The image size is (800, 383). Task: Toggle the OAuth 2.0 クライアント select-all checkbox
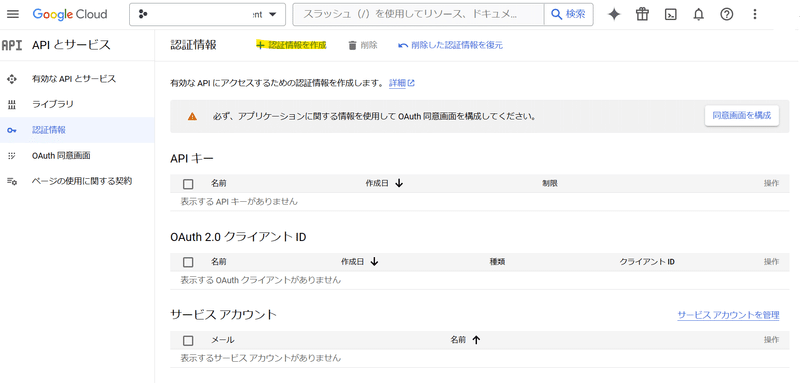pos(188,262)
